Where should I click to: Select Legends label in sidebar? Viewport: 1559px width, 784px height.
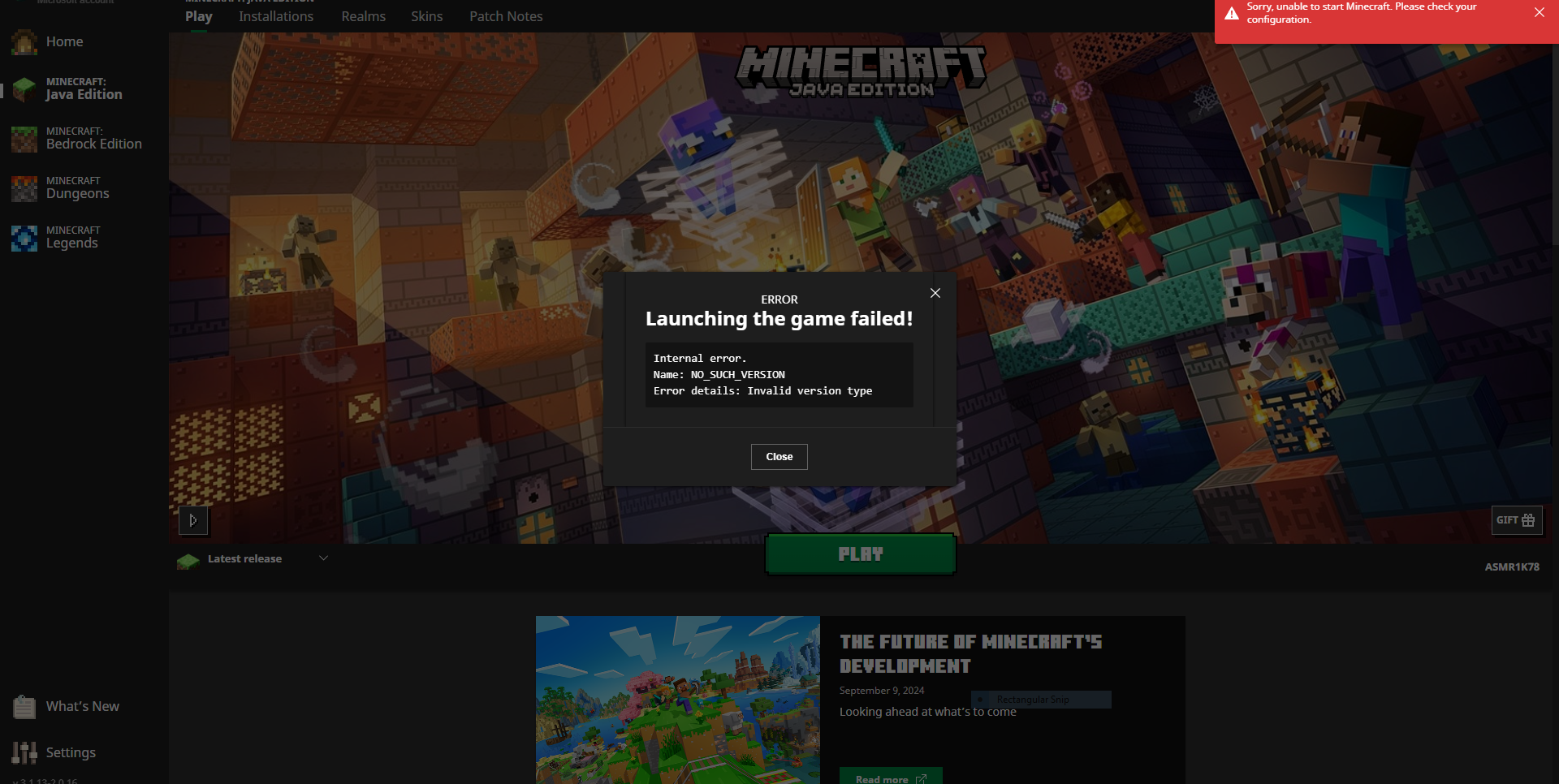72,243
